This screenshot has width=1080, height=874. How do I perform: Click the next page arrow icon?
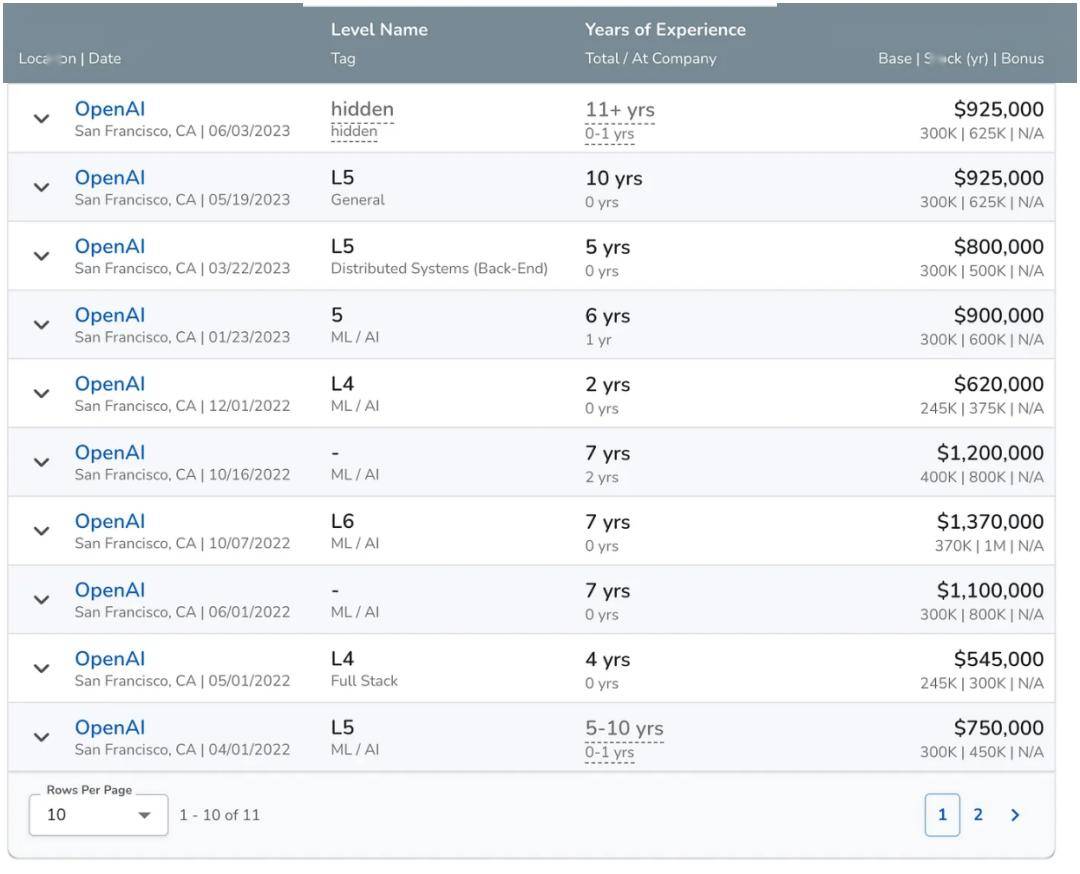tap(1015, 815)
